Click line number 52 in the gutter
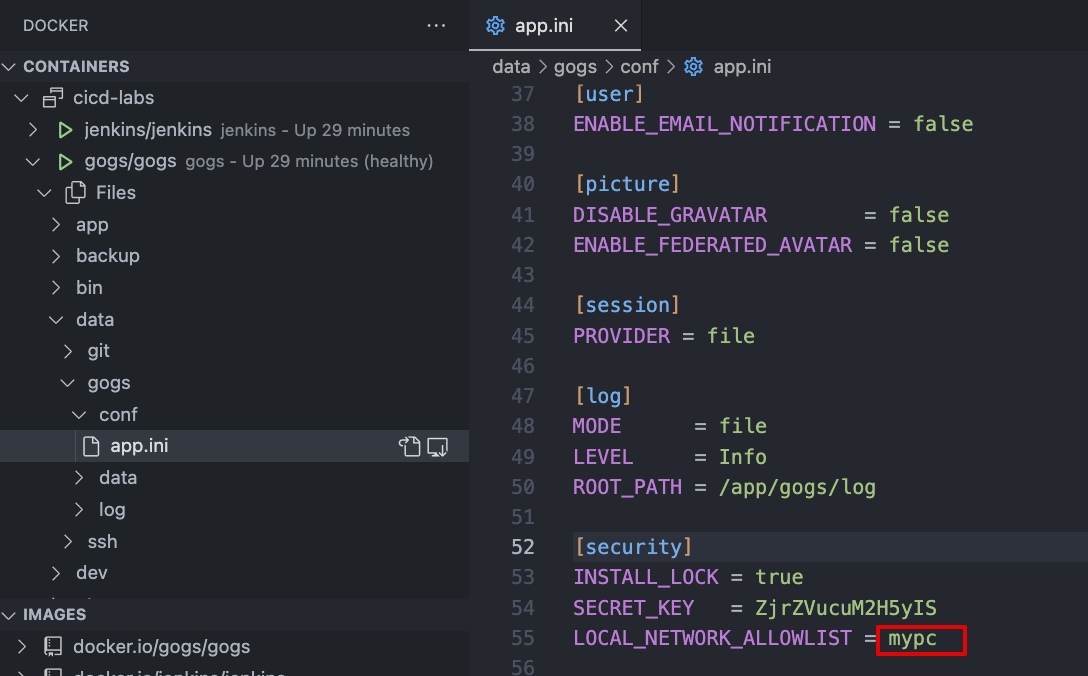1088x676 pixels. [x=522, y=547]
